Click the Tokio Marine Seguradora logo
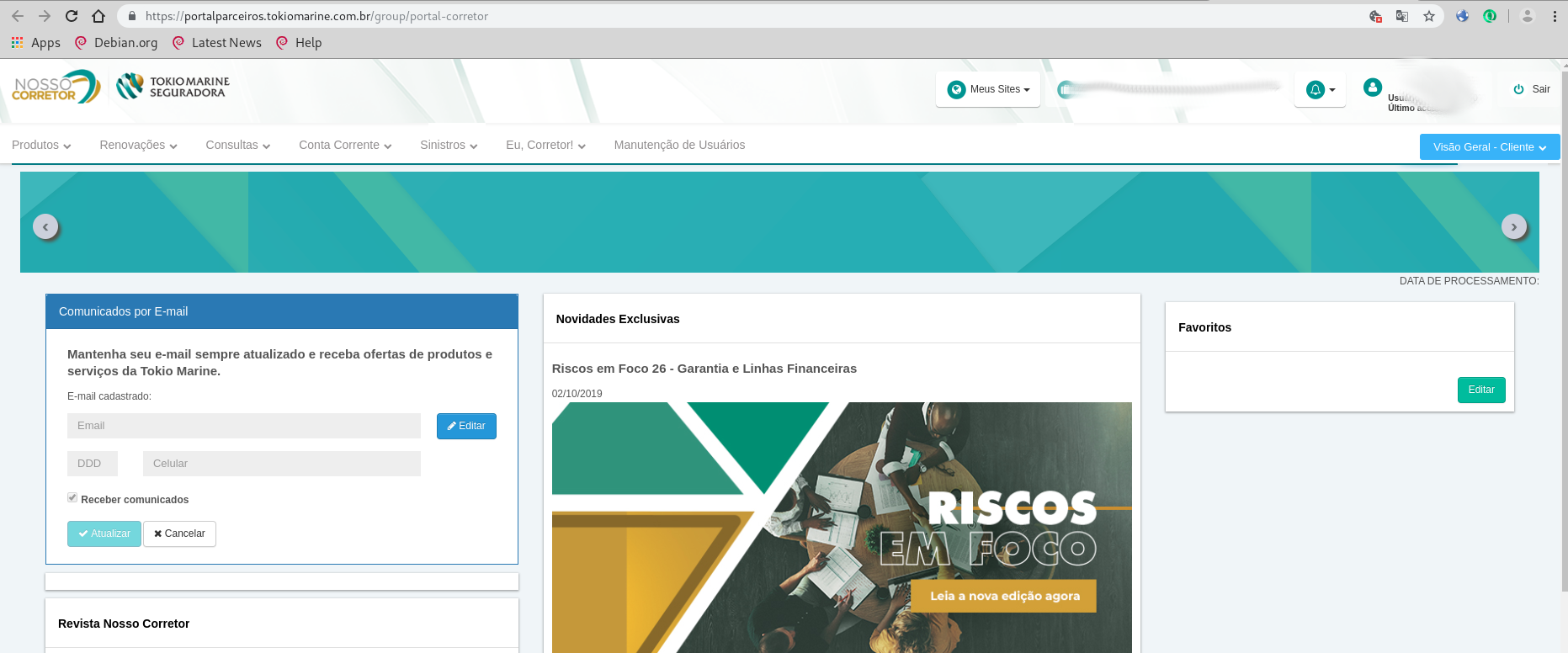The height and width of the screenshot is (653, 1568). [x=173, y=87]
